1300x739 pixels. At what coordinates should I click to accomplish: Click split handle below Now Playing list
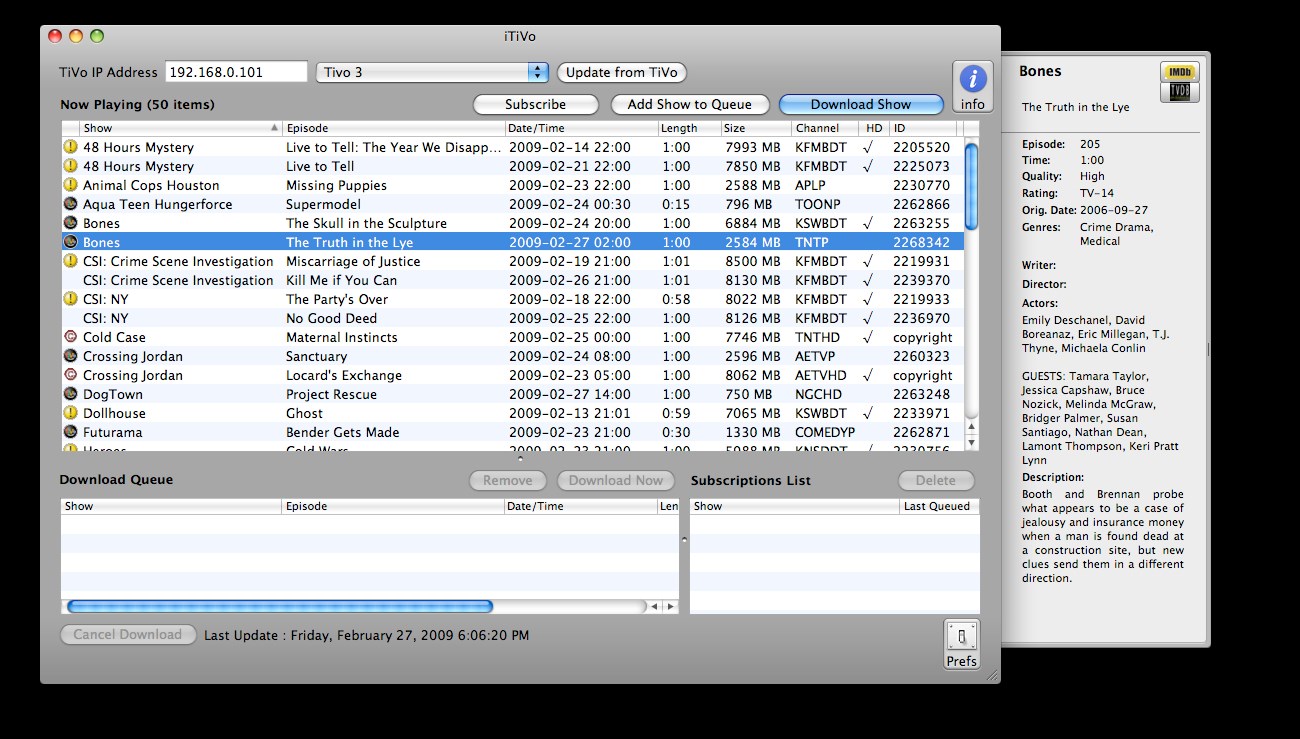point(519,458)
